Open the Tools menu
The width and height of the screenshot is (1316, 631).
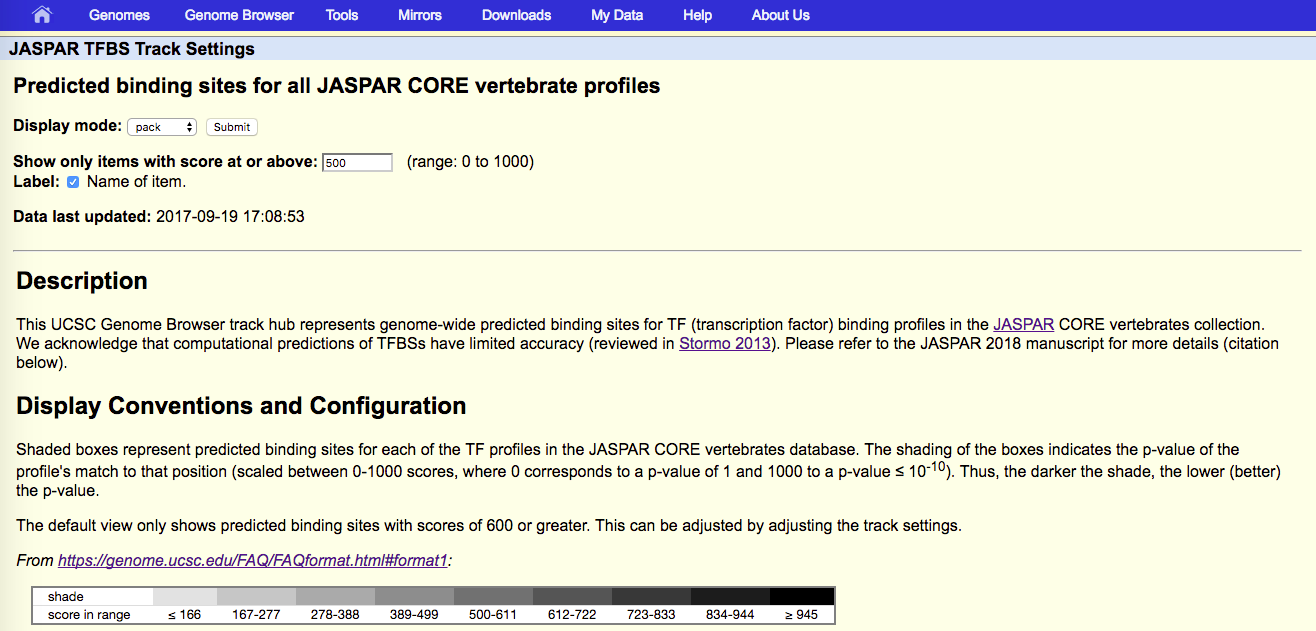342,15
